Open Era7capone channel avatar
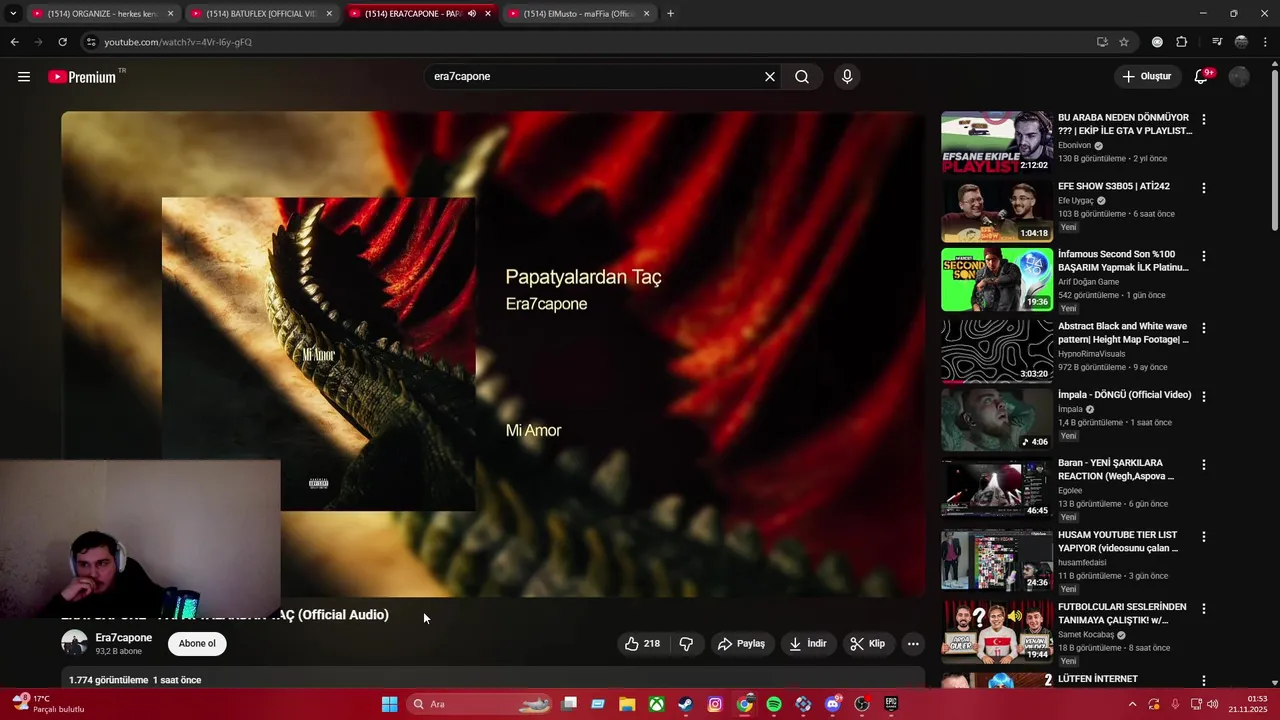Viewport: 1280px width, 720px height. 75,643
